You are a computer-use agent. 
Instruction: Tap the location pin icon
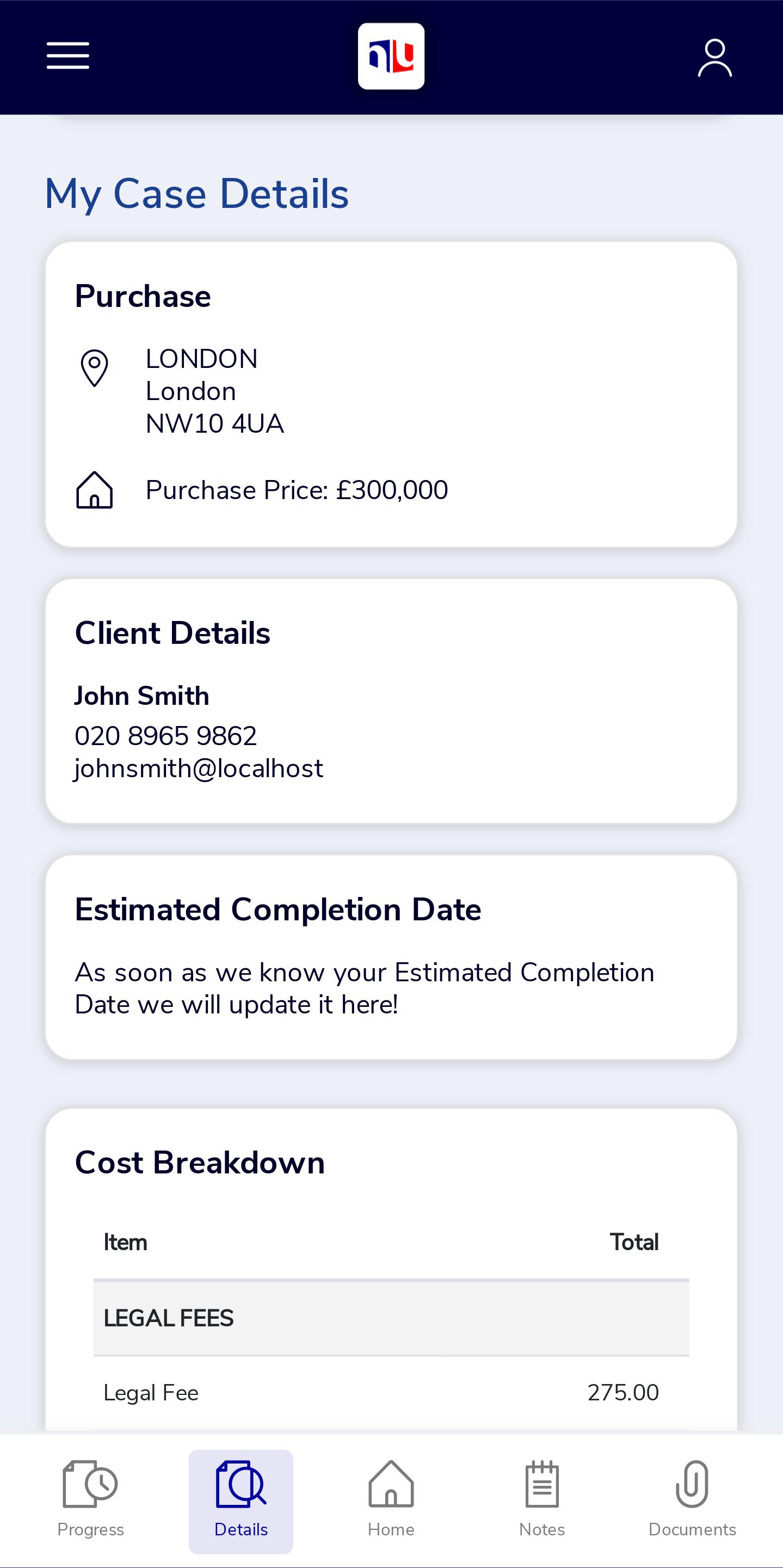coord(94,368)
